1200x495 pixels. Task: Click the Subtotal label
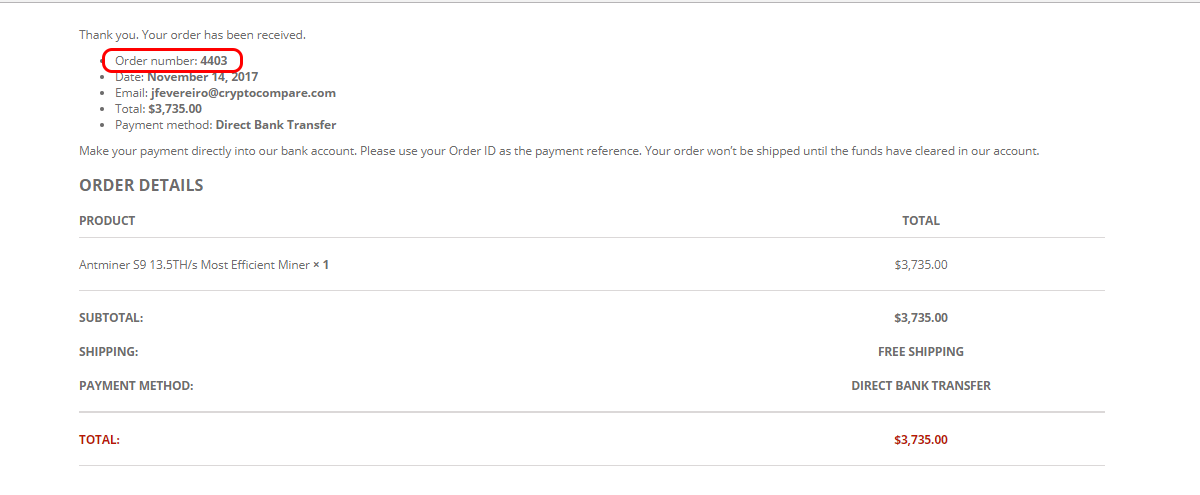pos(111,318)
